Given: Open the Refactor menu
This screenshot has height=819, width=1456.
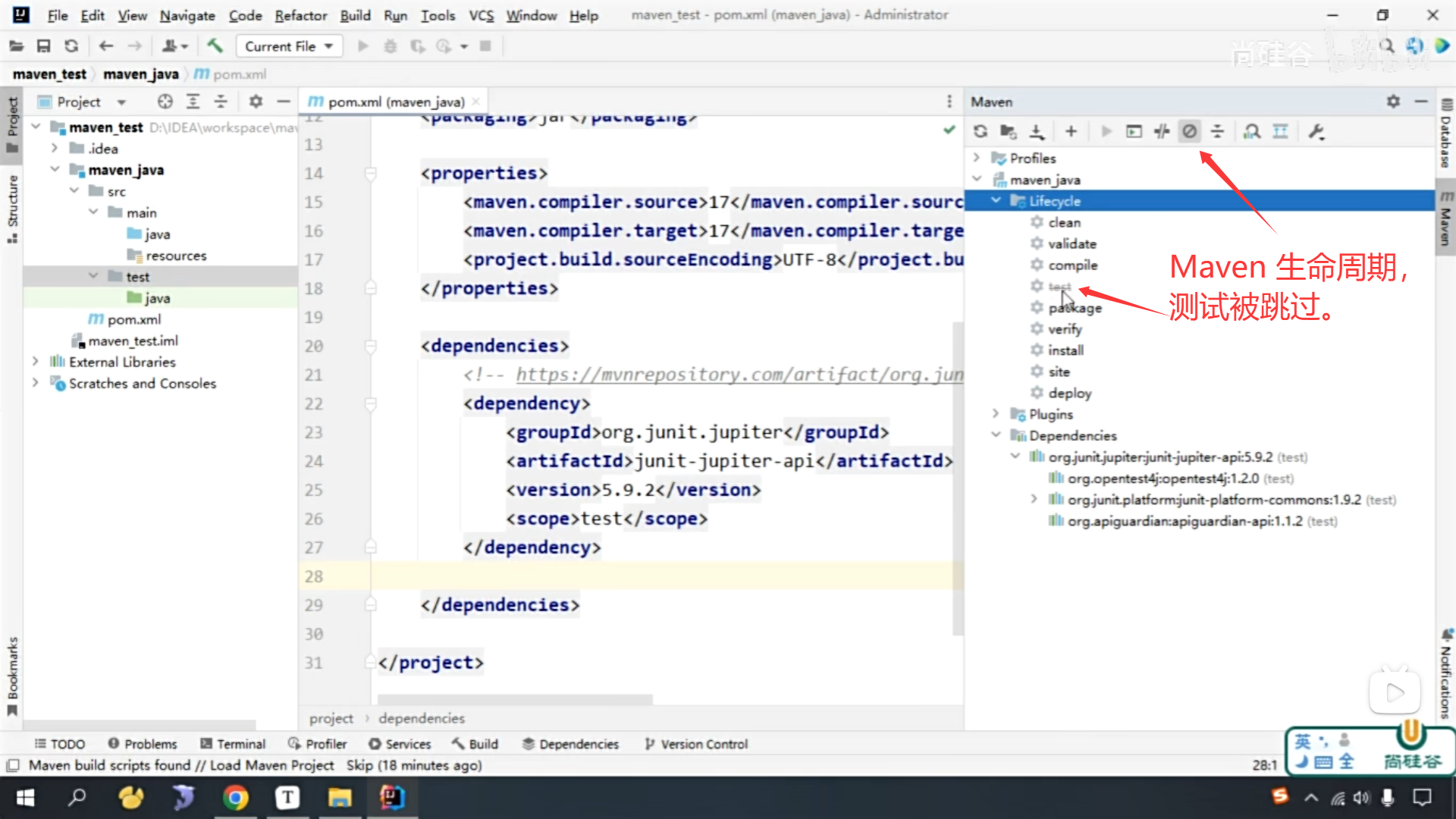Looking at the screenshot, I should click(300, 15).
